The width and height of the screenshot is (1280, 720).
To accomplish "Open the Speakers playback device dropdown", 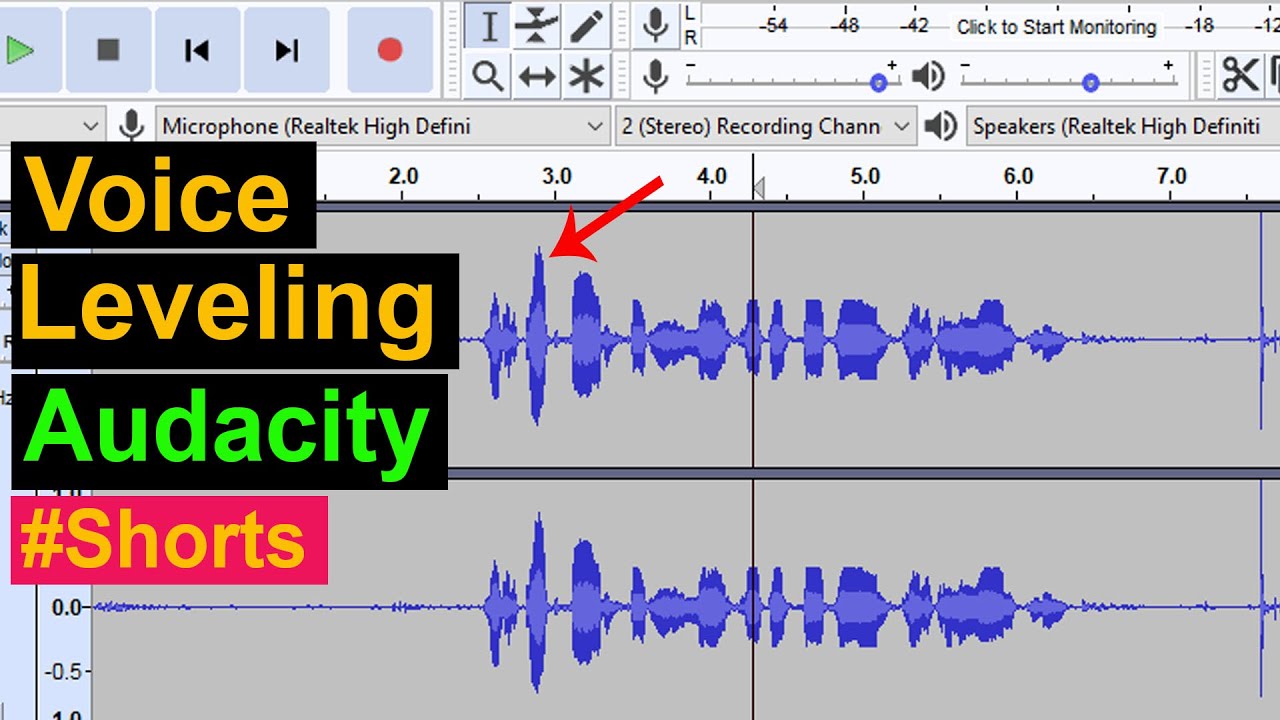I will pos(1123,127).
